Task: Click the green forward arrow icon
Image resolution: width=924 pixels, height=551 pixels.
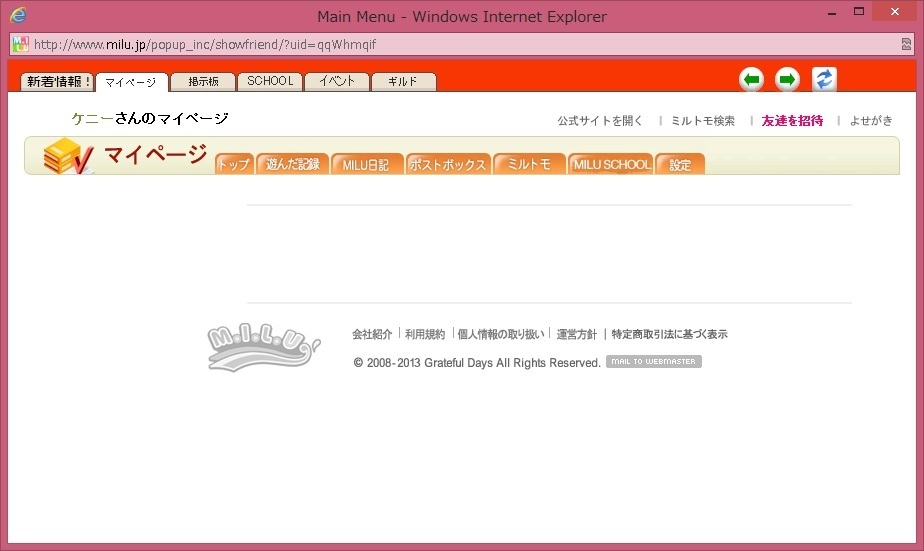Action: click(788, 80)
